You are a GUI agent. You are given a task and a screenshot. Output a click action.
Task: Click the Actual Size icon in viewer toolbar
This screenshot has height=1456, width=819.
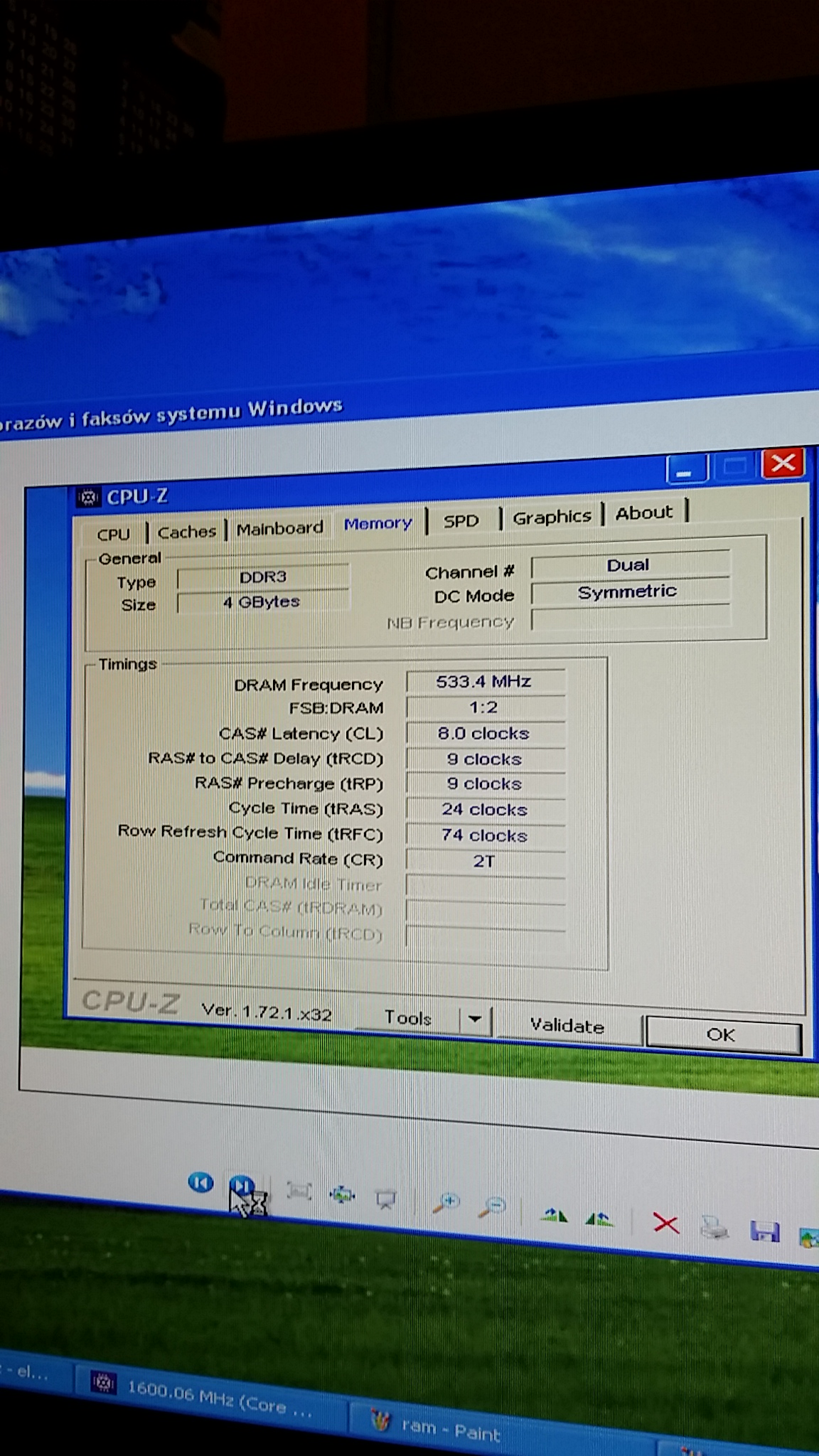pyautogui.click(x=342, y=1195)
